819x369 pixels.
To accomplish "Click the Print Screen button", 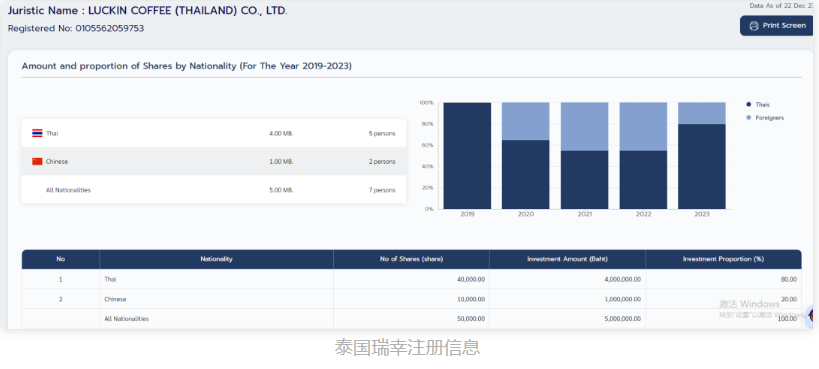I will pos(777,26).
